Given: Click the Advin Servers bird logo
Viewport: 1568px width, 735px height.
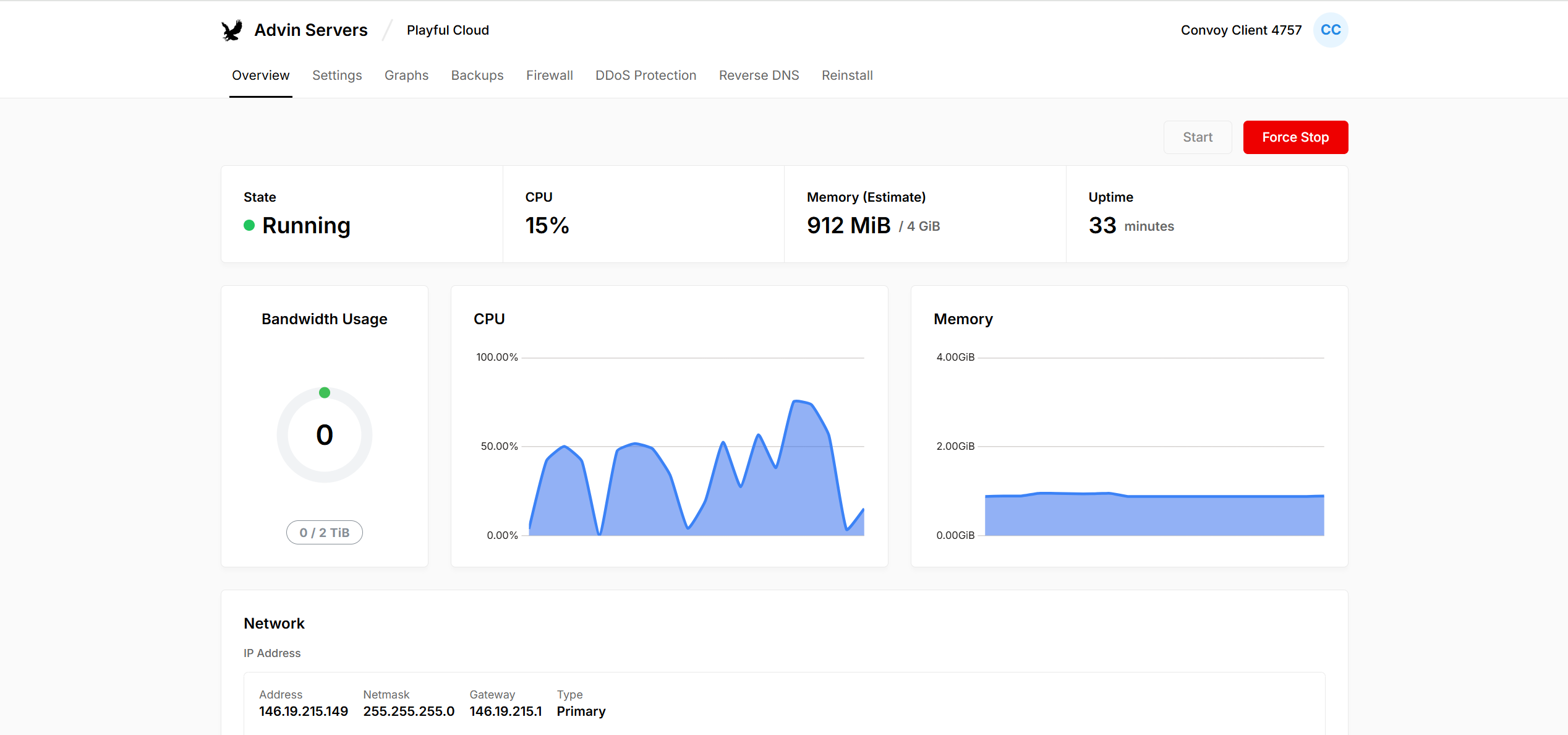Looking at the screenshot, I should 232,30.
